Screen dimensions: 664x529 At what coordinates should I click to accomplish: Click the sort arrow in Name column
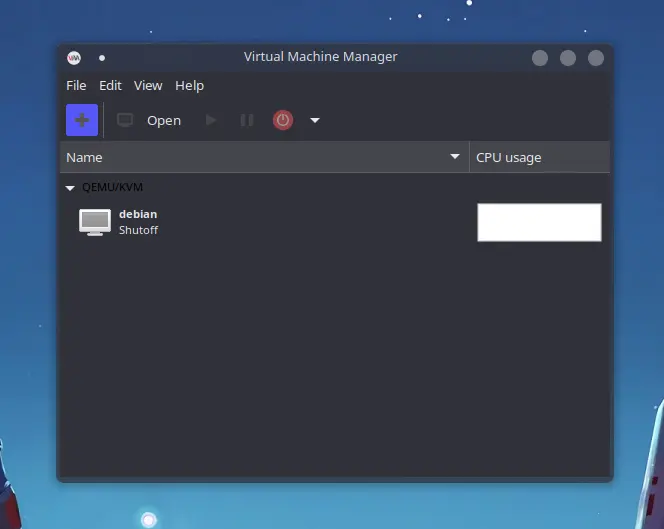tap(455, 157)
